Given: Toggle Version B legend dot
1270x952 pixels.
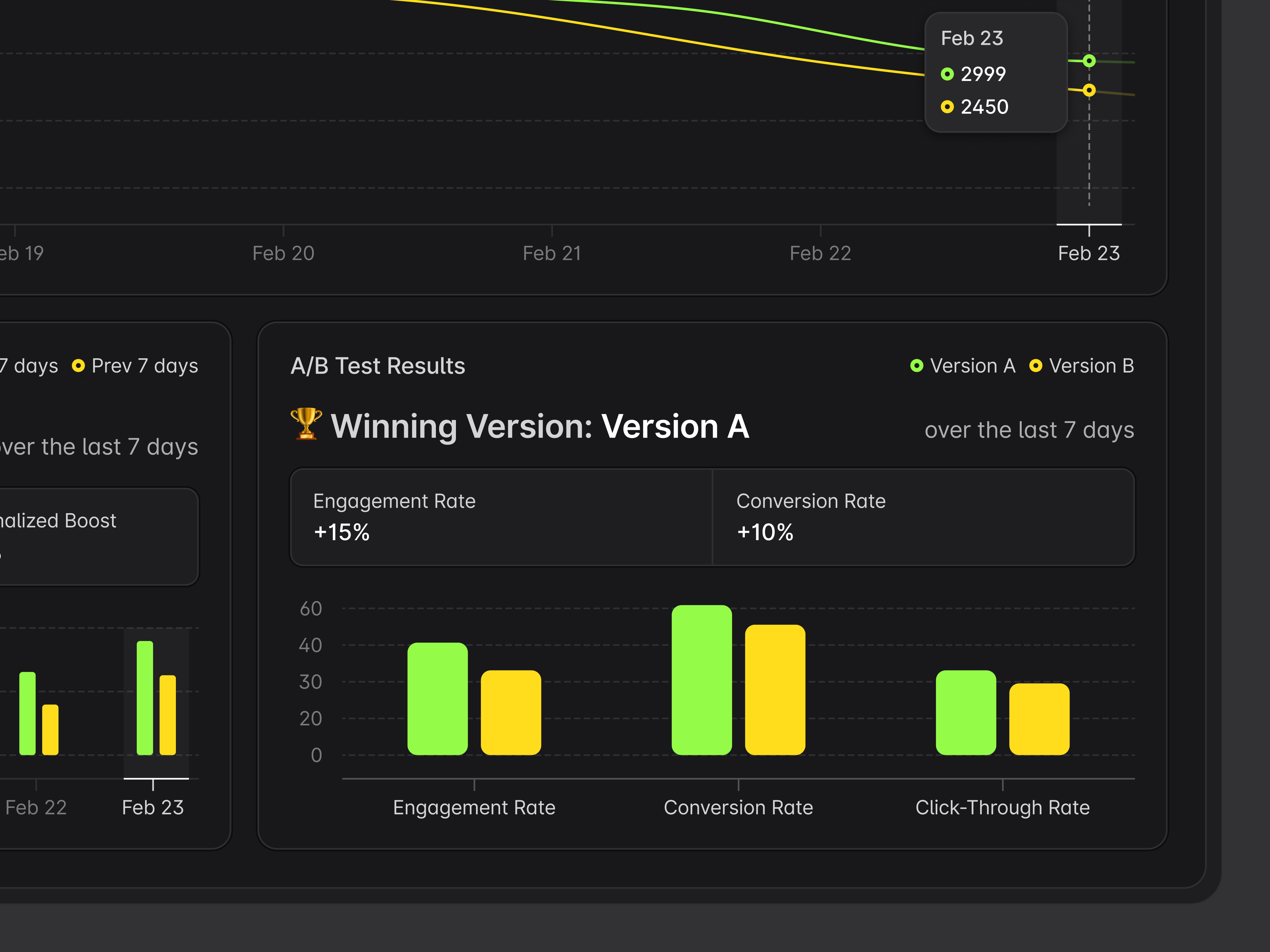Looking at the screenshot, I should point(1036,366).
